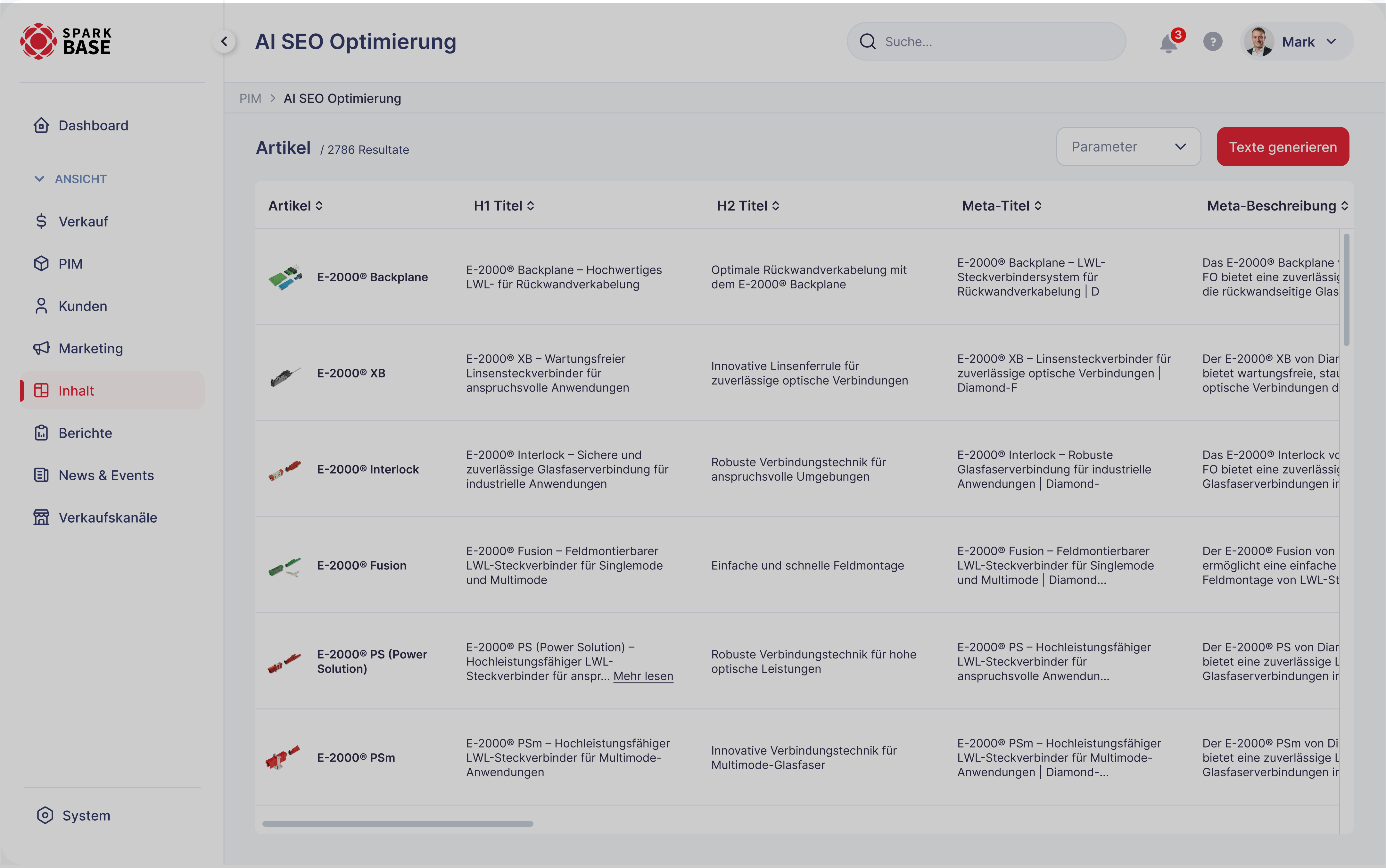Click '2786 Resultate' count text
1386x868 pixels.
click(368, 150)
